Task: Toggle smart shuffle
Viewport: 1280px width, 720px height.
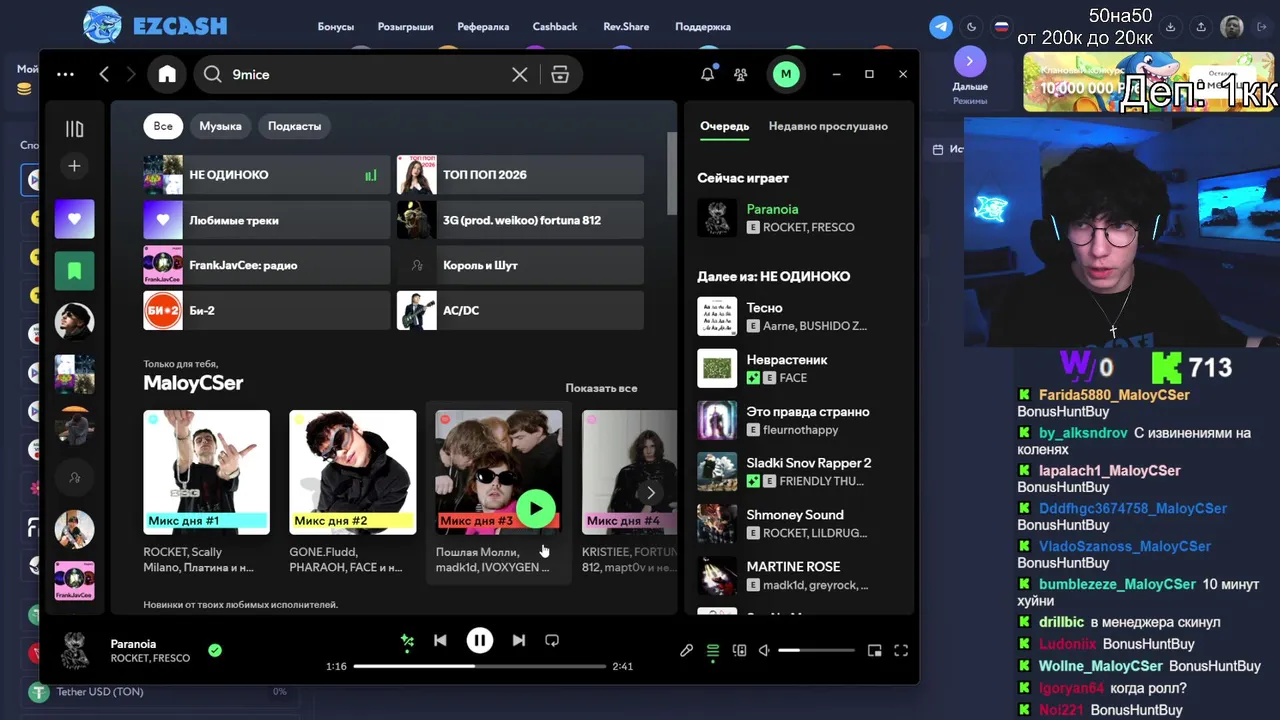Action: pyautogui.click(x=407, y=641)
